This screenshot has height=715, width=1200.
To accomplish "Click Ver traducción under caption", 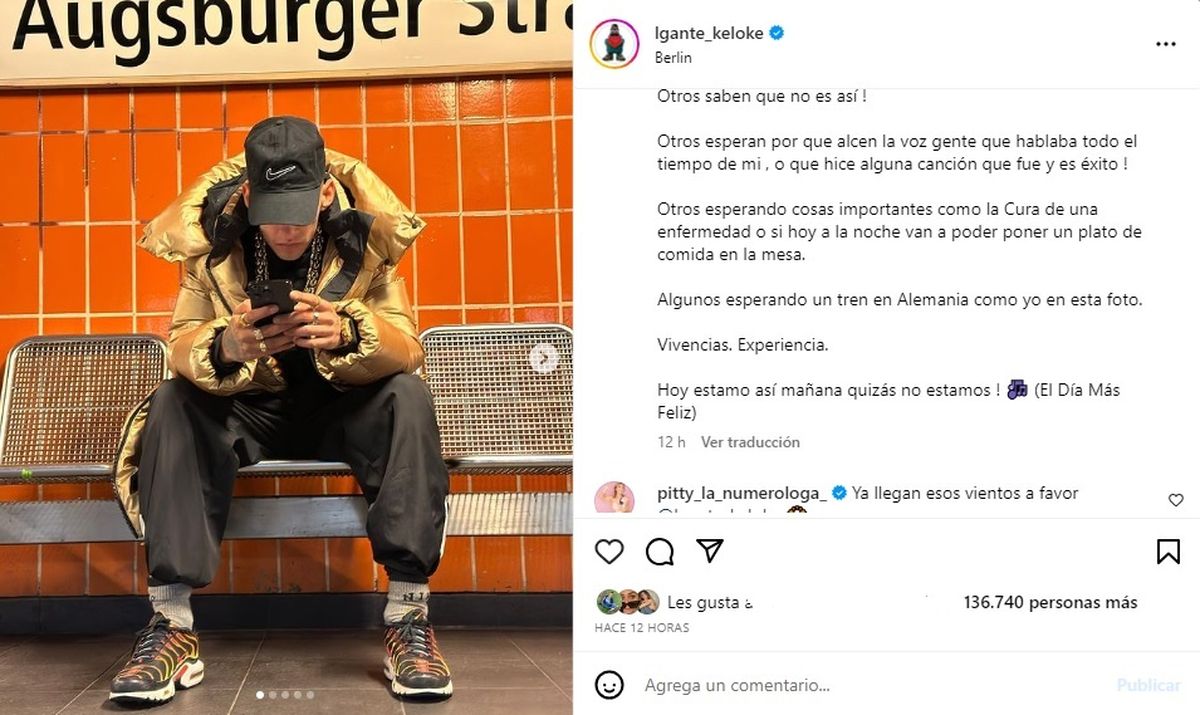I will point(750,442).
